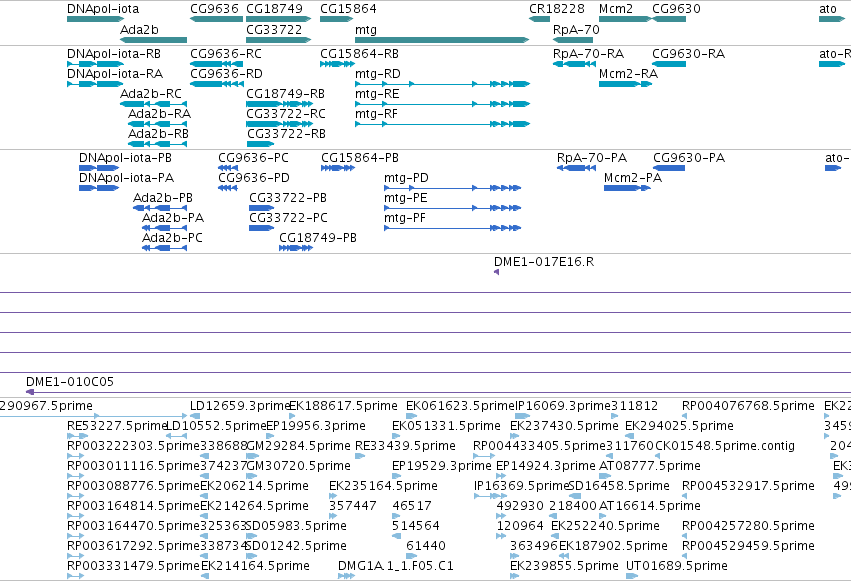
Task: Select protein feature Ada2b-PA
Action: 164,228
